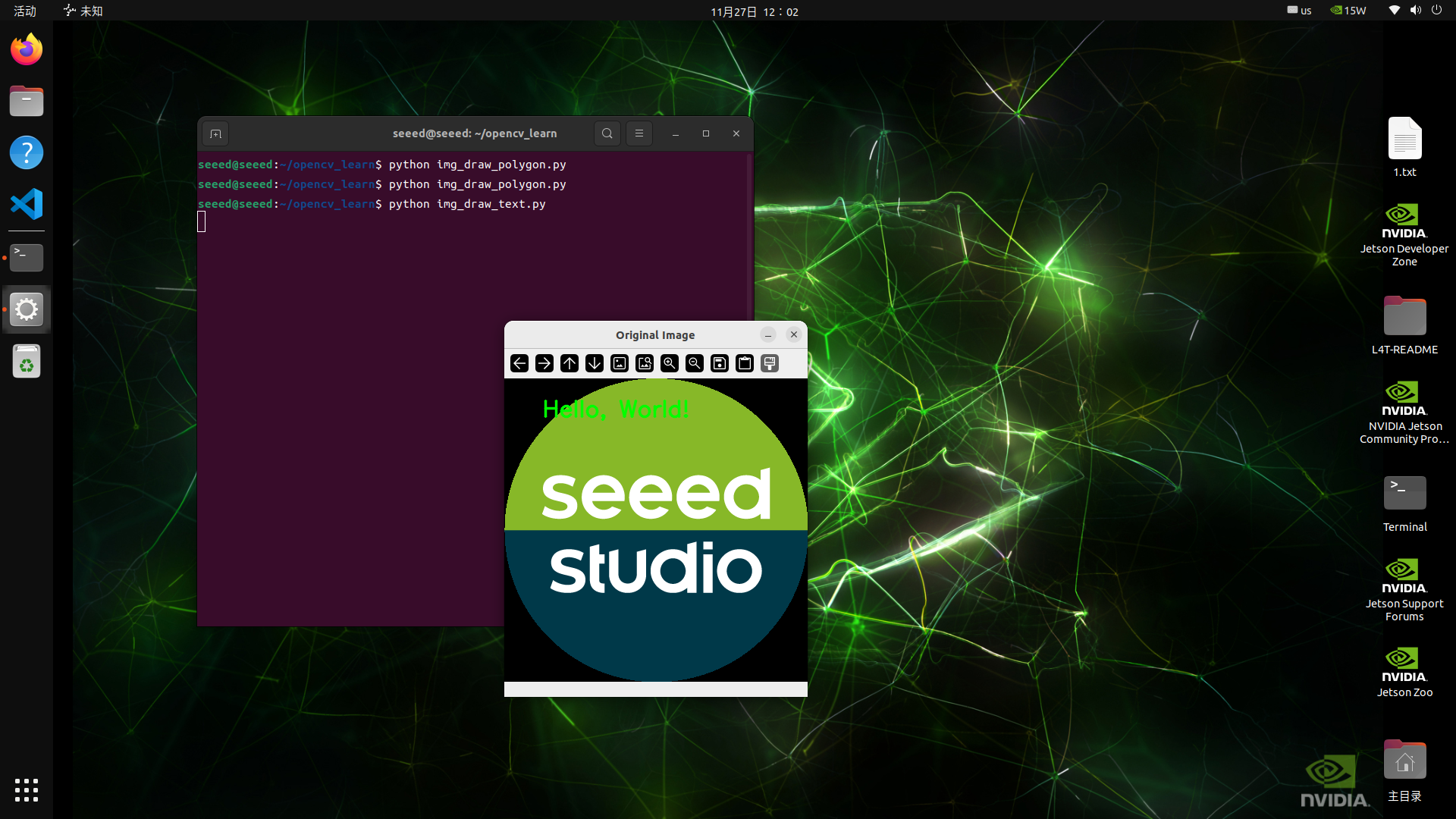Copy image to clipboard icon
This screenshot has width=1456, height=819.
[745, 363]
